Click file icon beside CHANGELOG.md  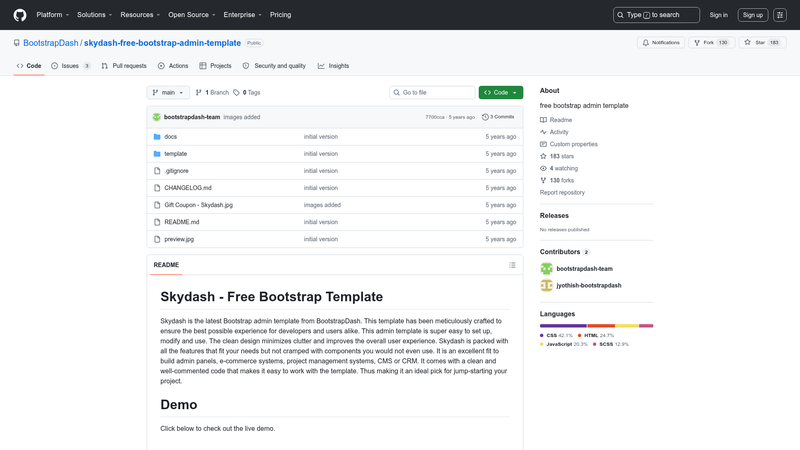point(157,188)
